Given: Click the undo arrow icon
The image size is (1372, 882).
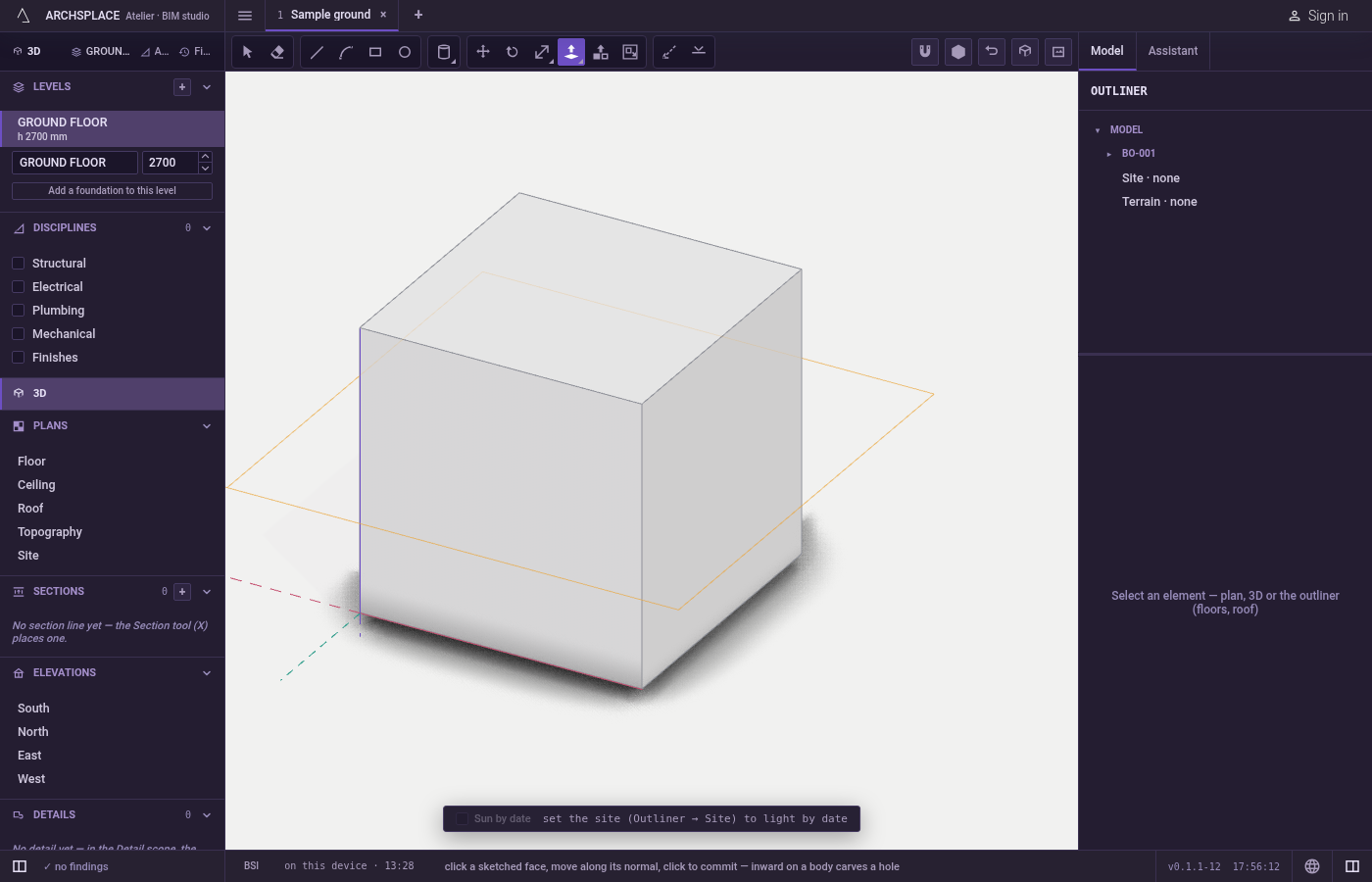Looking at the screenshot, I should [992, 52].
